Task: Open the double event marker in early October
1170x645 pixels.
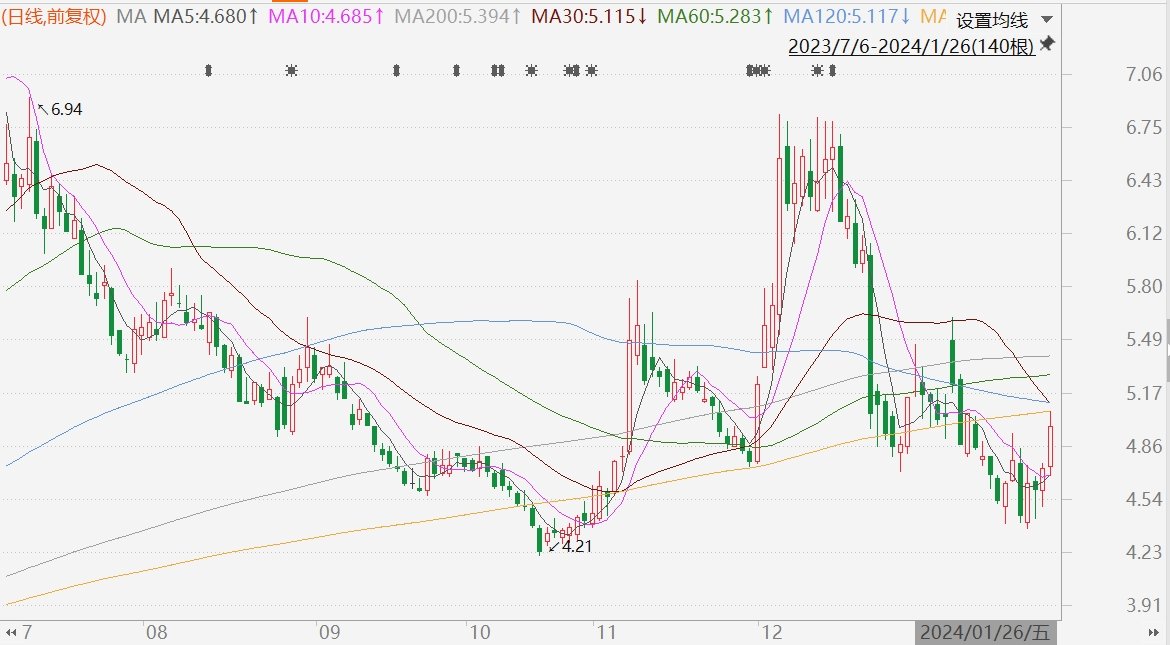Action: (x=498, y=71)
